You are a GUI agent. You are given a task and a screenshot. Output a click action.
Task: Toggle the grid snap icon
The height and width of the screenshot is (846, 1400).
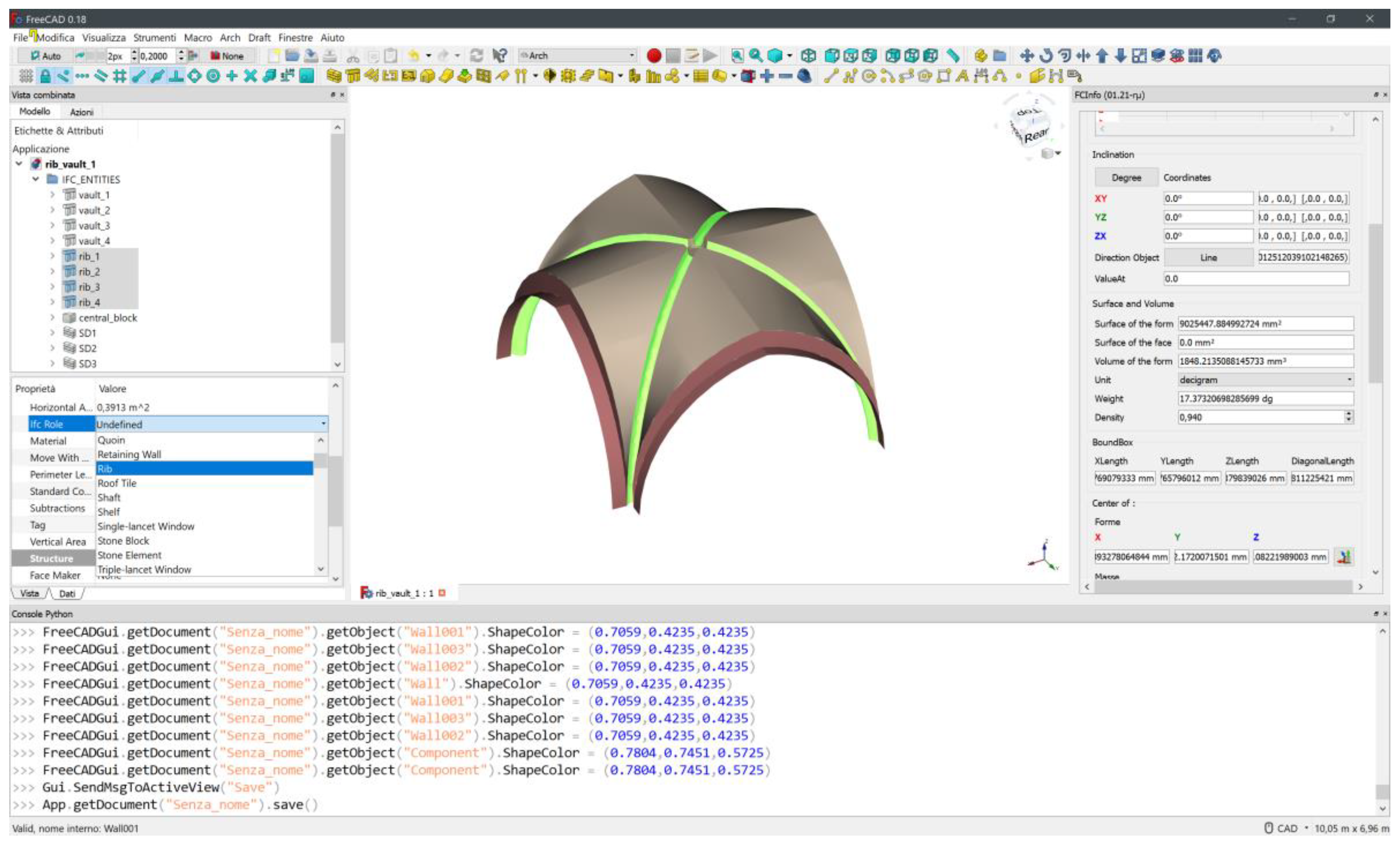pyautogui.click(x=119, y=76)
